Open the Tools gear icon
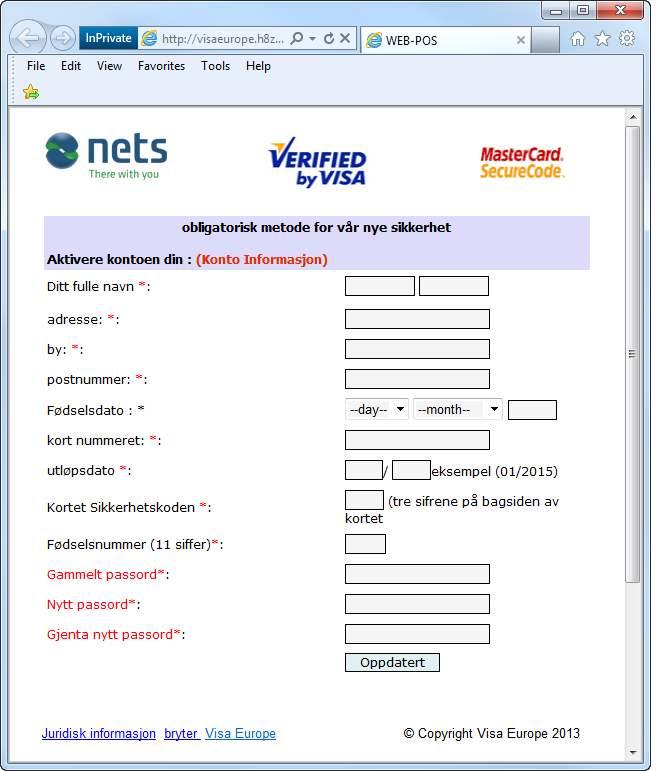The width and height of the screenshot is (670, 771). point(627,39)
